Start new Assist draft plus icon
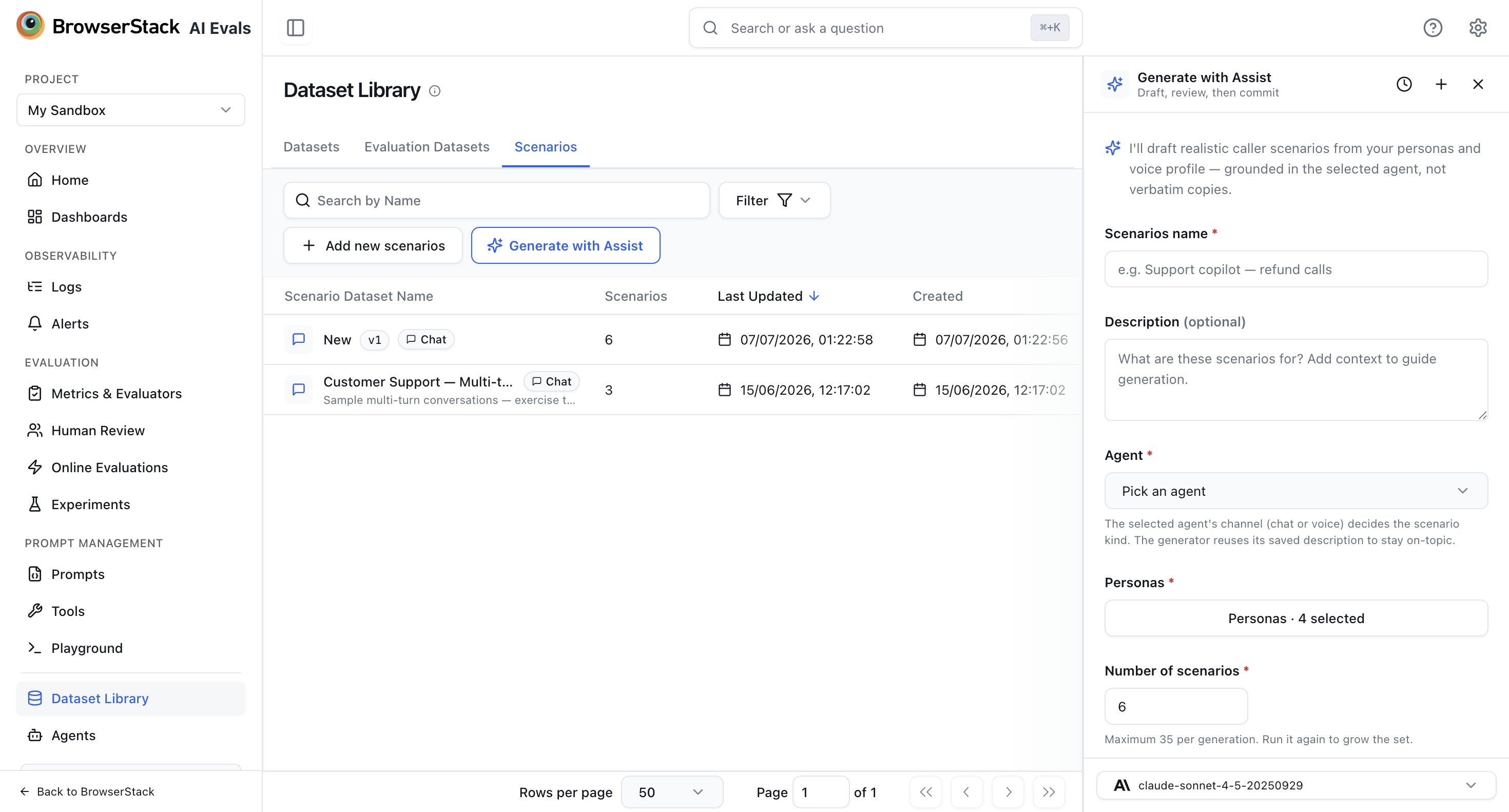Viewport: 1509px width, 812px height. click(x=1441, y=84)
